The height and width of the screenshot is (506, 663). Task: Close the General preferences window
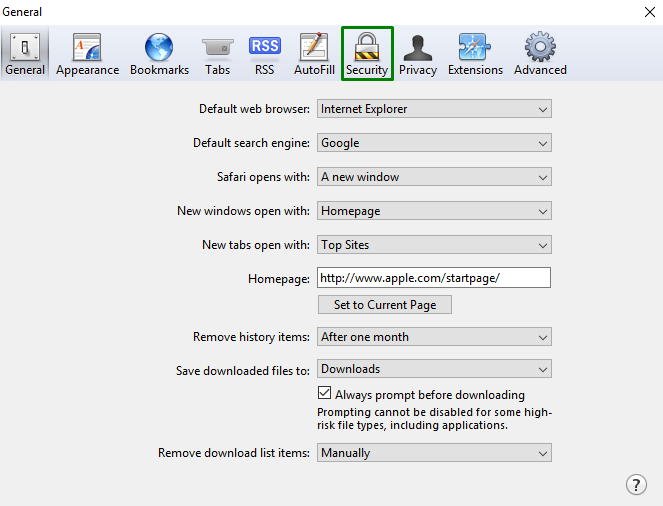click(x=648, y=12)
